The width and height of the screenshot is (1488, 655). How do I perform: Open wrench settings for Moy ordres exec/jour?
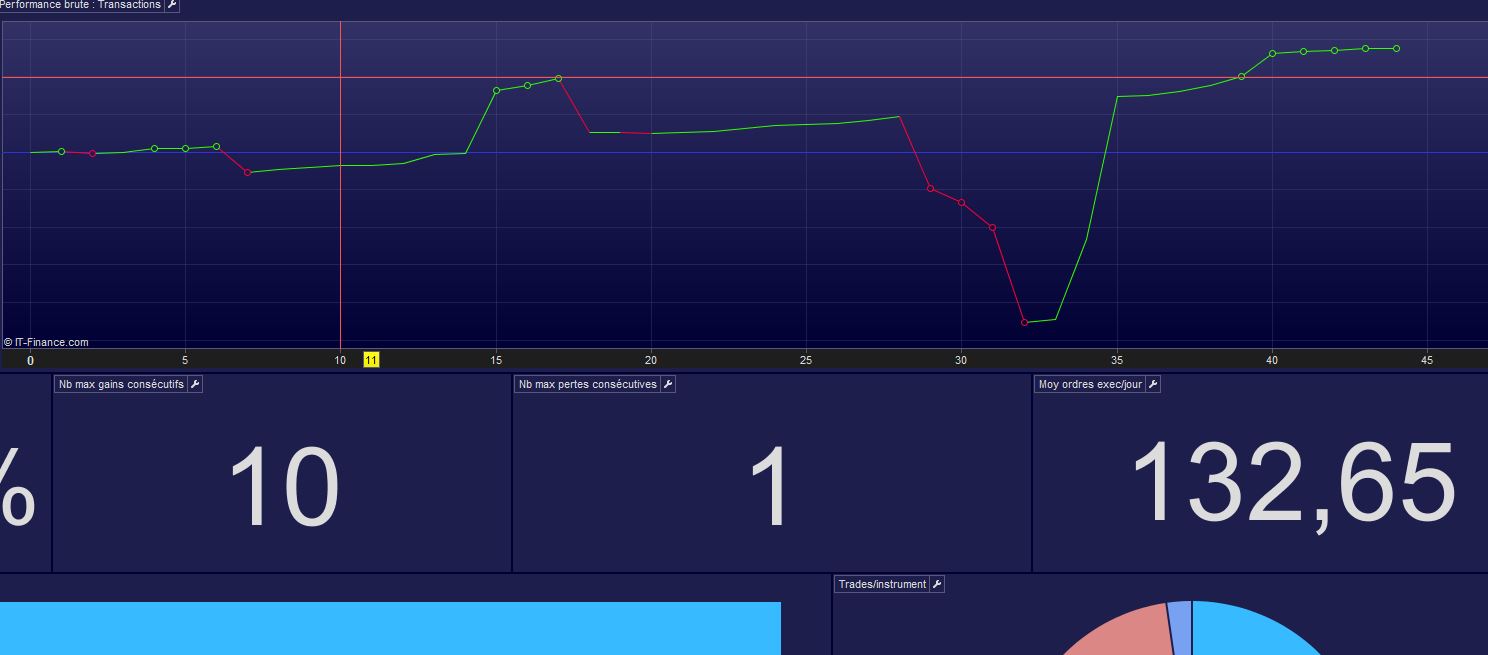1153,384
